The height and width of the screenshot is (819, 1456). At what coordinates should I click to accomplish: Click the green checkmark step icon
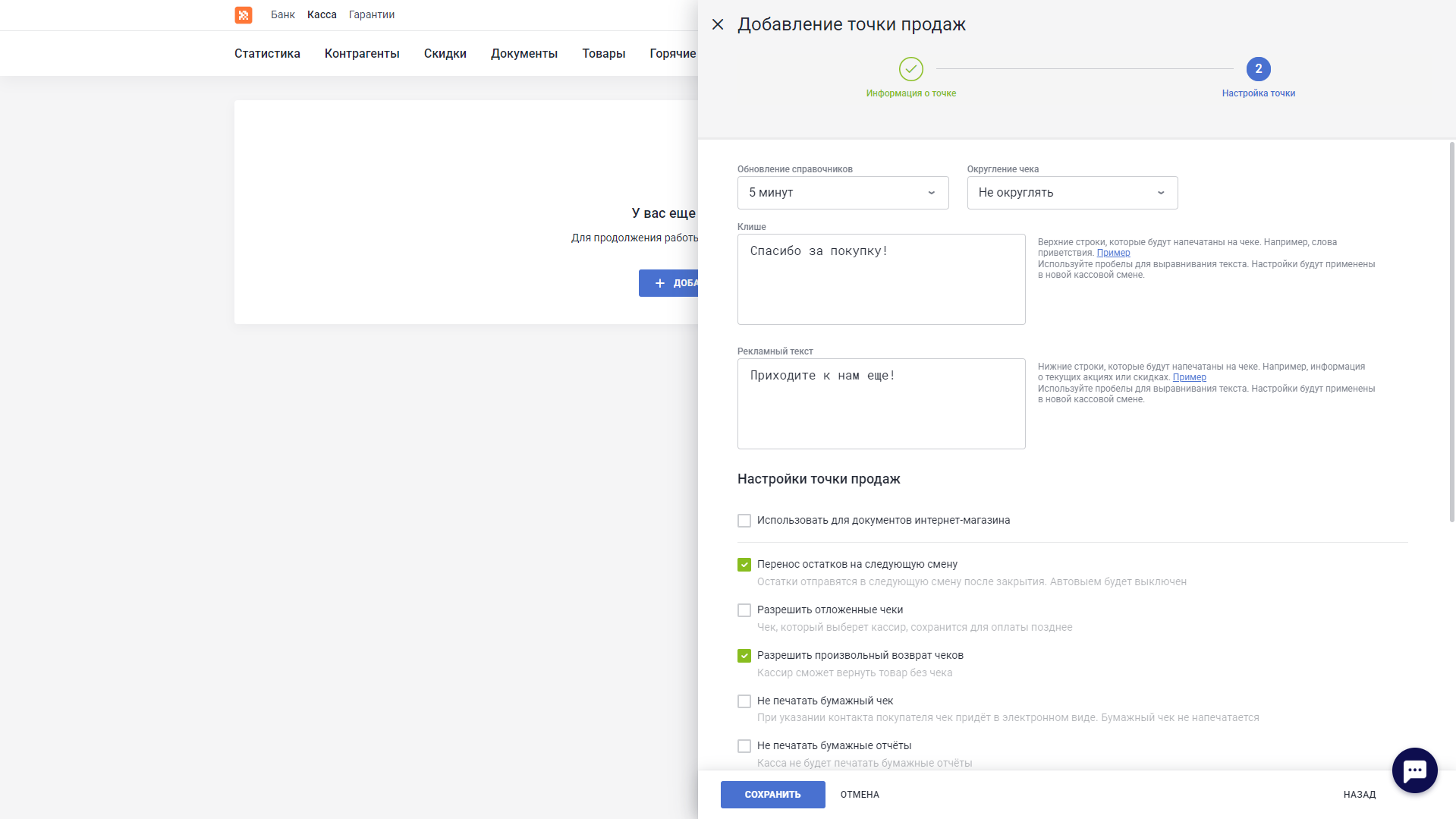(910, 69)
